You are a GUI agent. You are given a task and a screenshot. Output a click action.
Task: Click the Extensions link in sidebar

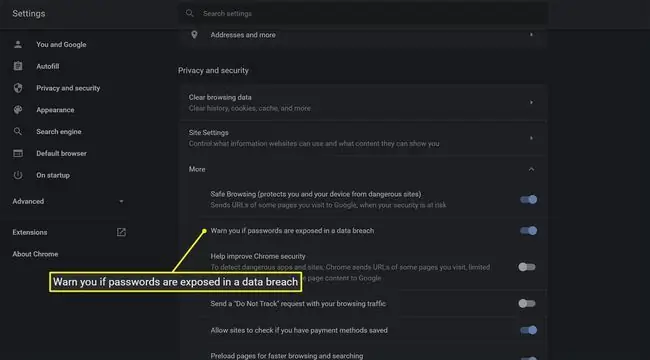pos(30,232)
